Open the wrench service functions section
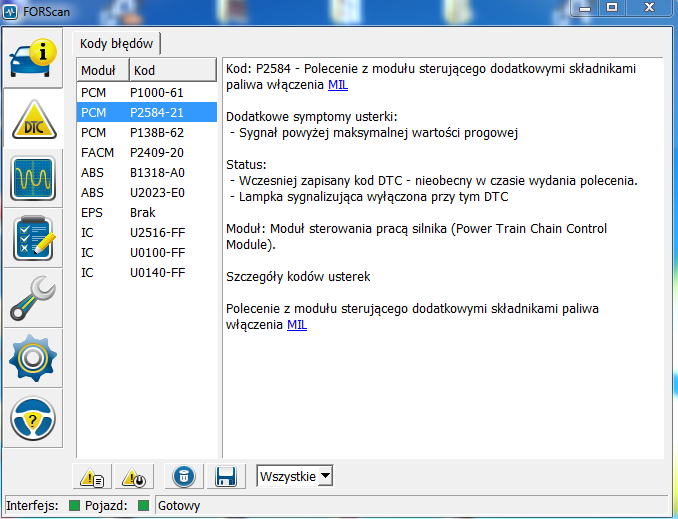 tap(33, 300)
